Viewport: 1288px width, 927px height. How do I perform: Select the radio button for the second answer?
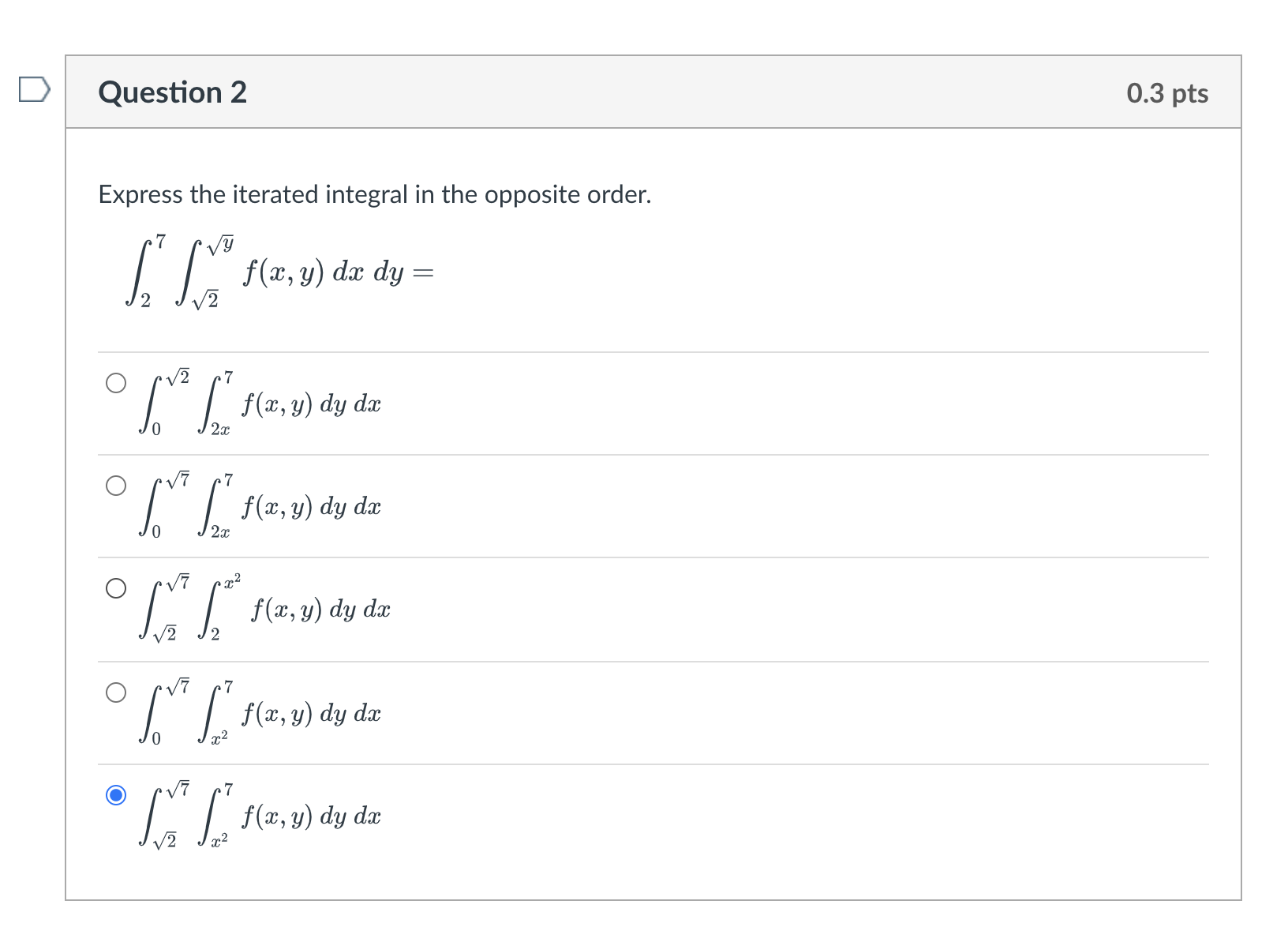click(116, 486)
